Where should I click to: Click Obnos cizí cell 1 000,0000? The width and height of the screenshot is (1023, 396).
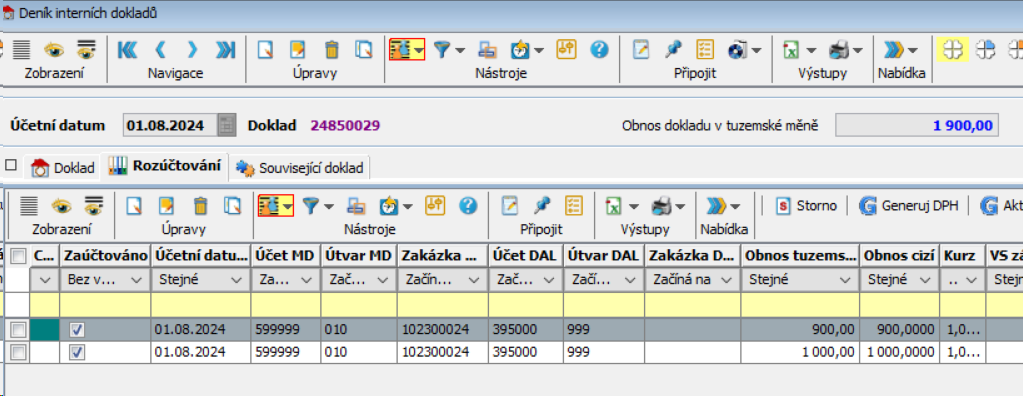coord(899,352)
